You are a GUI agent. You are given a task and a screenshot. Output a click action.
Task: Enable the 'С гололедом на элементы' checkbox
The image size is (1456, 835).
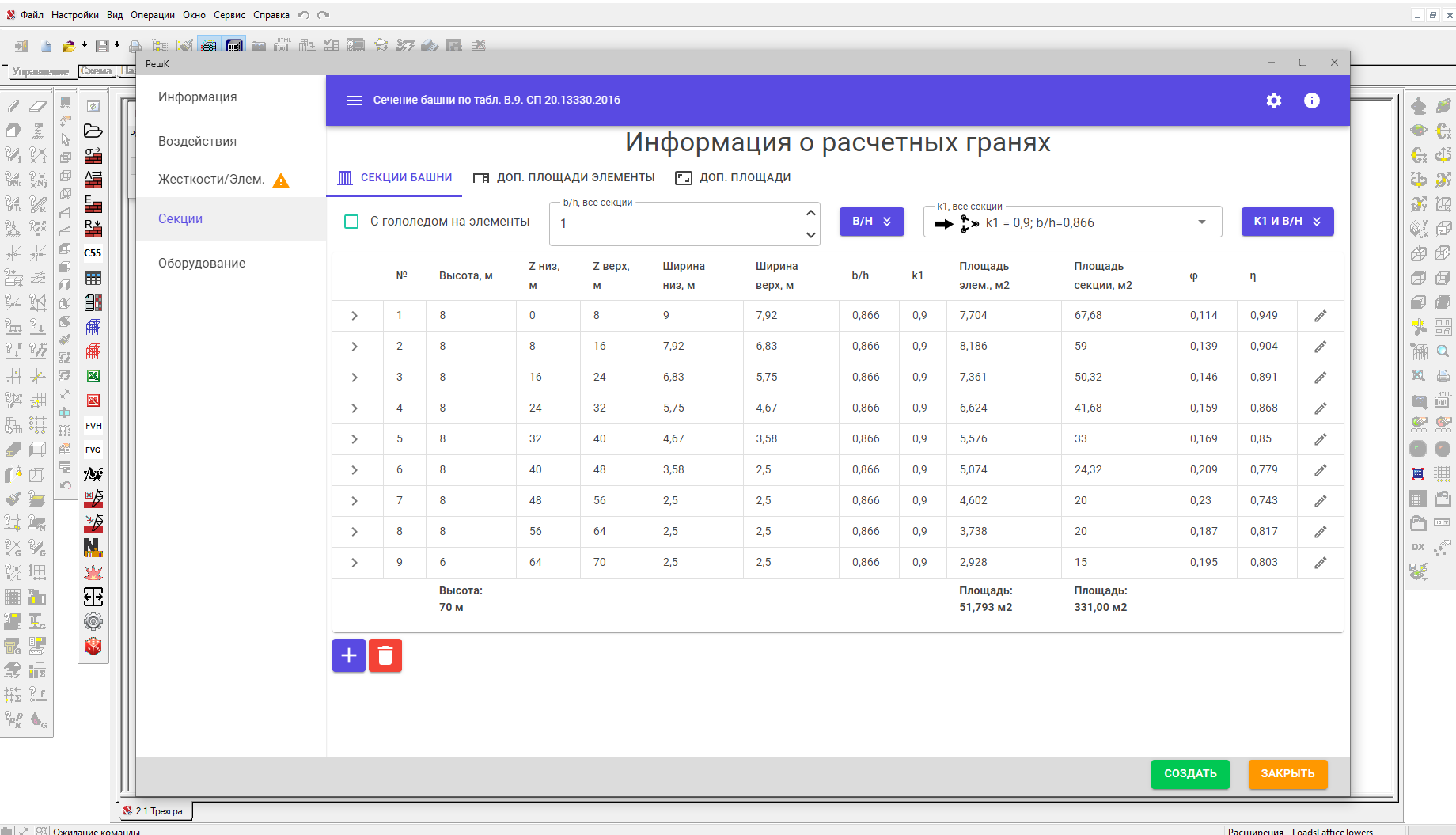point(351,222)
